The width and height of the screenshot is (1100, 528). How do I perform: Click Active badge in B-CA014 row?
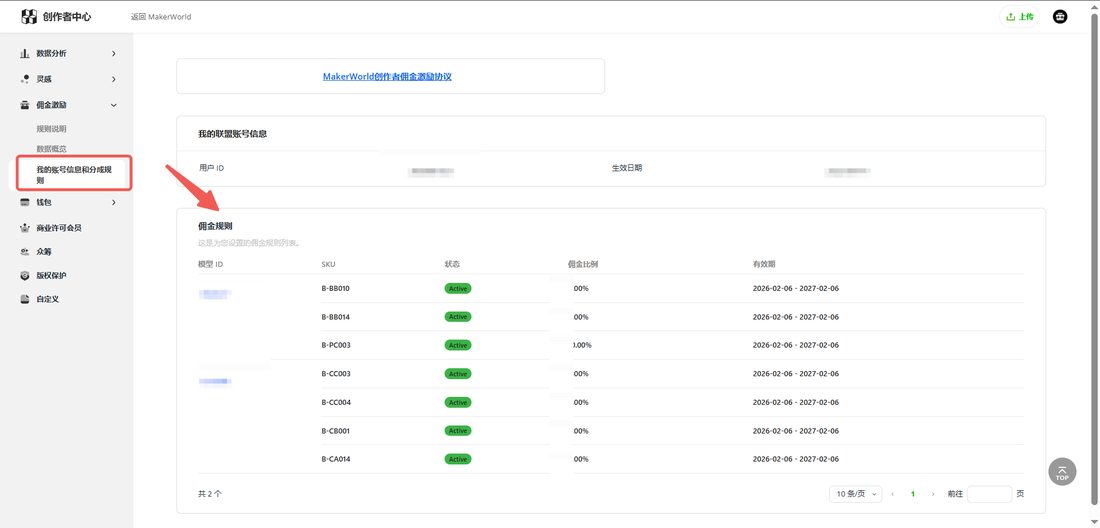tap(457, 459)
